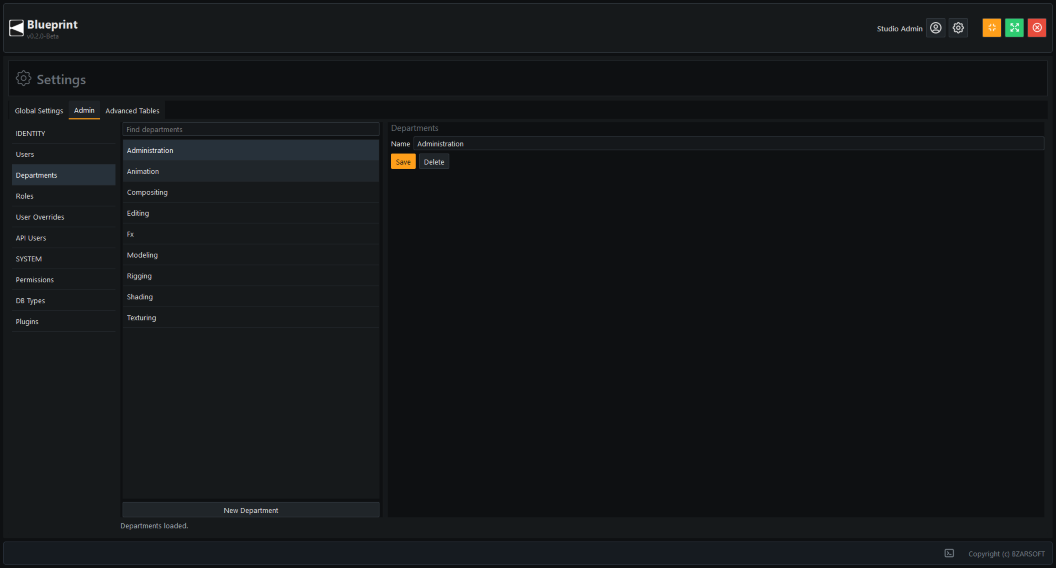Select the Rigging department in list
1056x568 pixels.
click(x=251, y=276)
